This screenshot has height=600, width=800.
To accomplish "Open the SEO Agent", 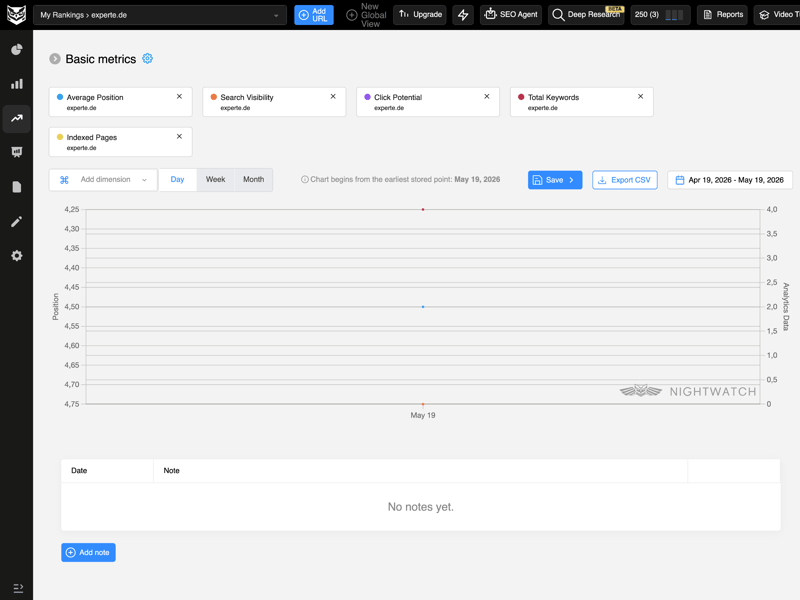I will (x=511, y=15).
